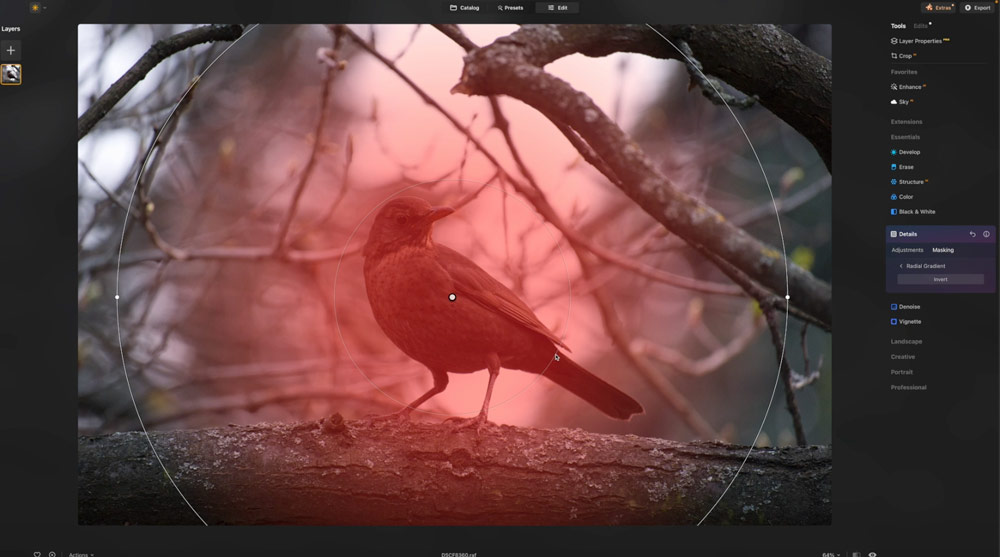Mark photo as favorite with heart icon

tap(37, 554)
